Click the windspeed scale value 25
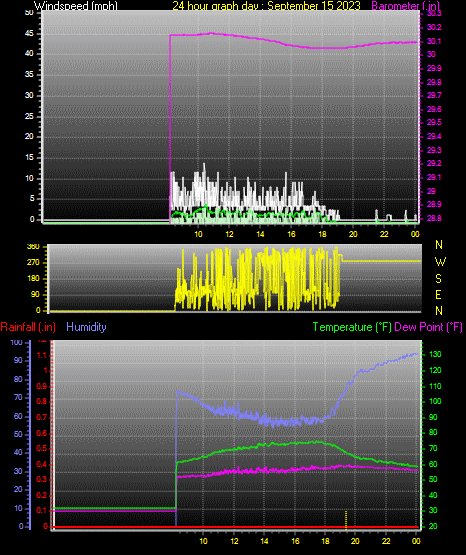 [x=29, y=116]
